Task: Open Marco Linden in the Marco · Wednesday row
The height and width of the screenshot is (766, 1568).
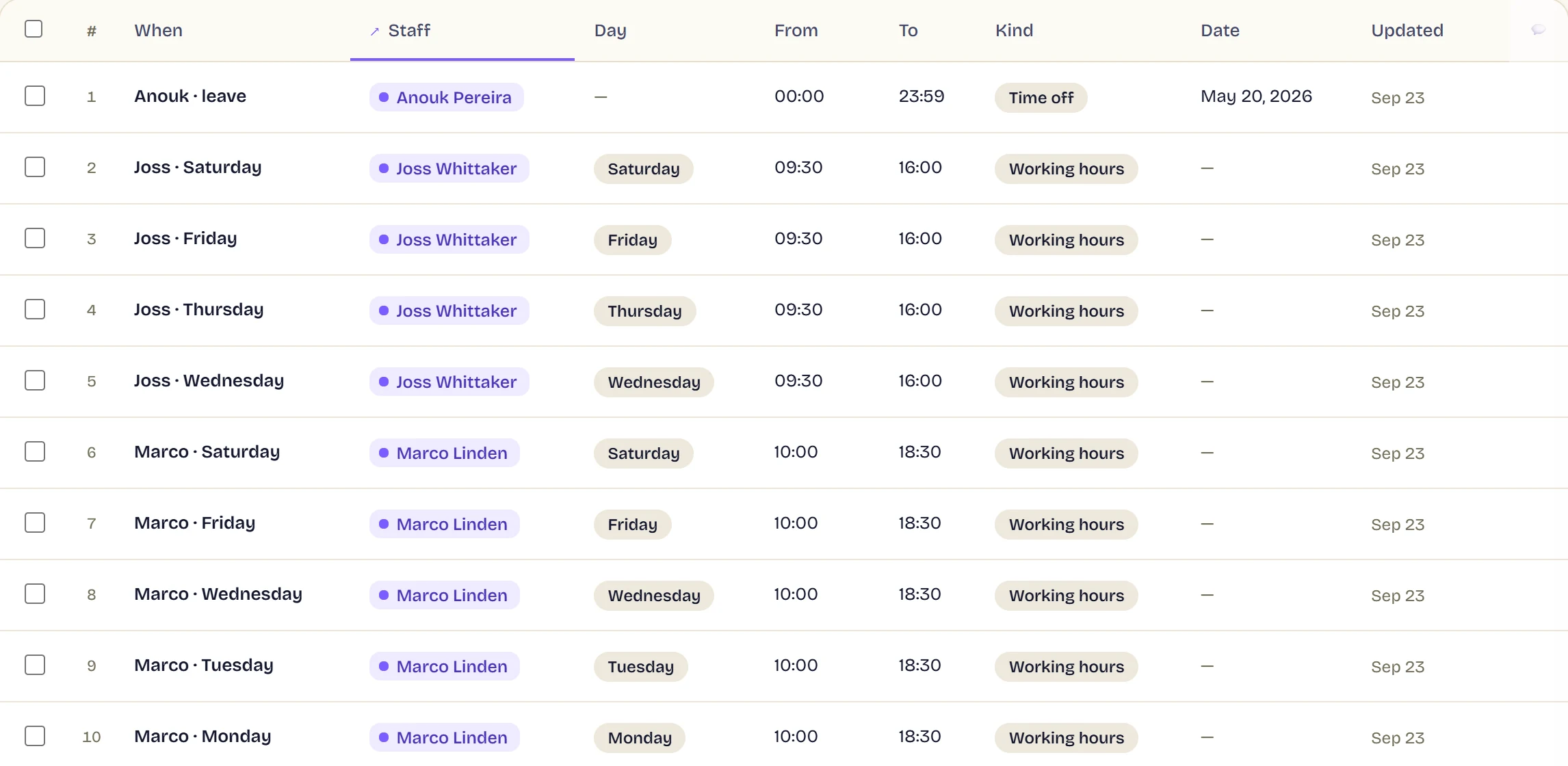Action: coord(445,595)
